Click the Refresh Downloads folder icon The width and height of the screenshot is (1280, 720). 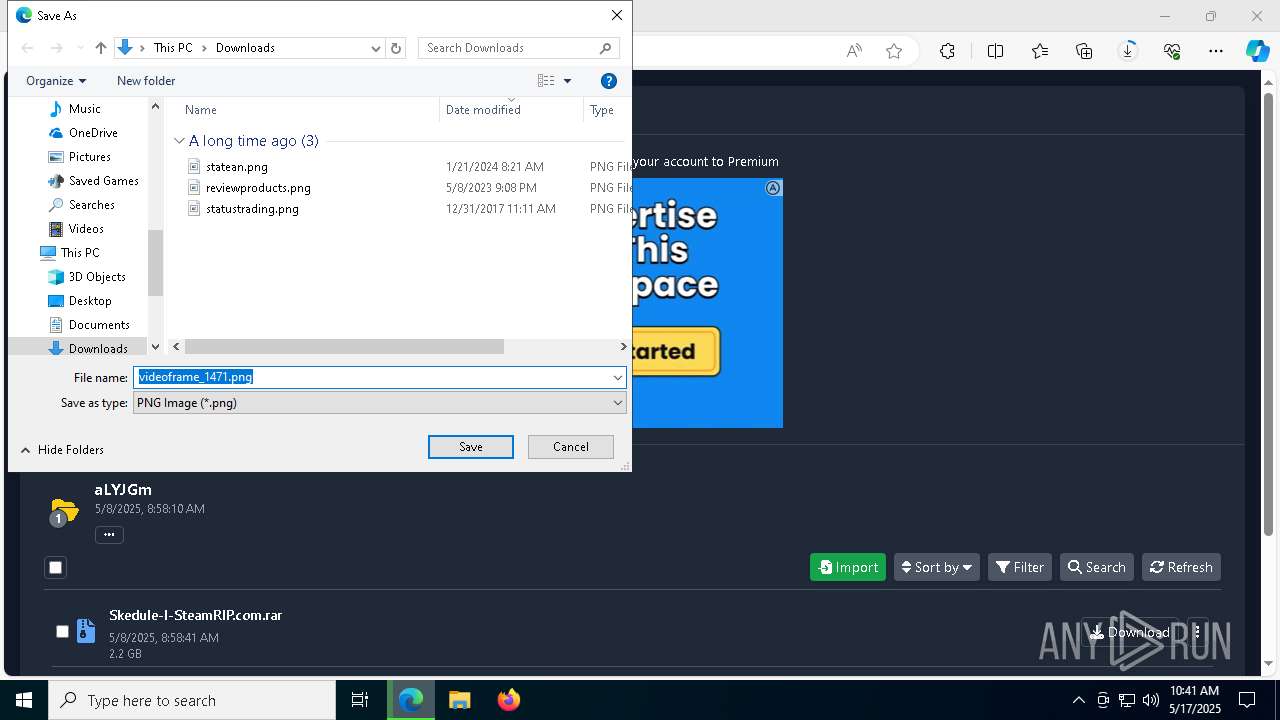click(x=396, y=48)
